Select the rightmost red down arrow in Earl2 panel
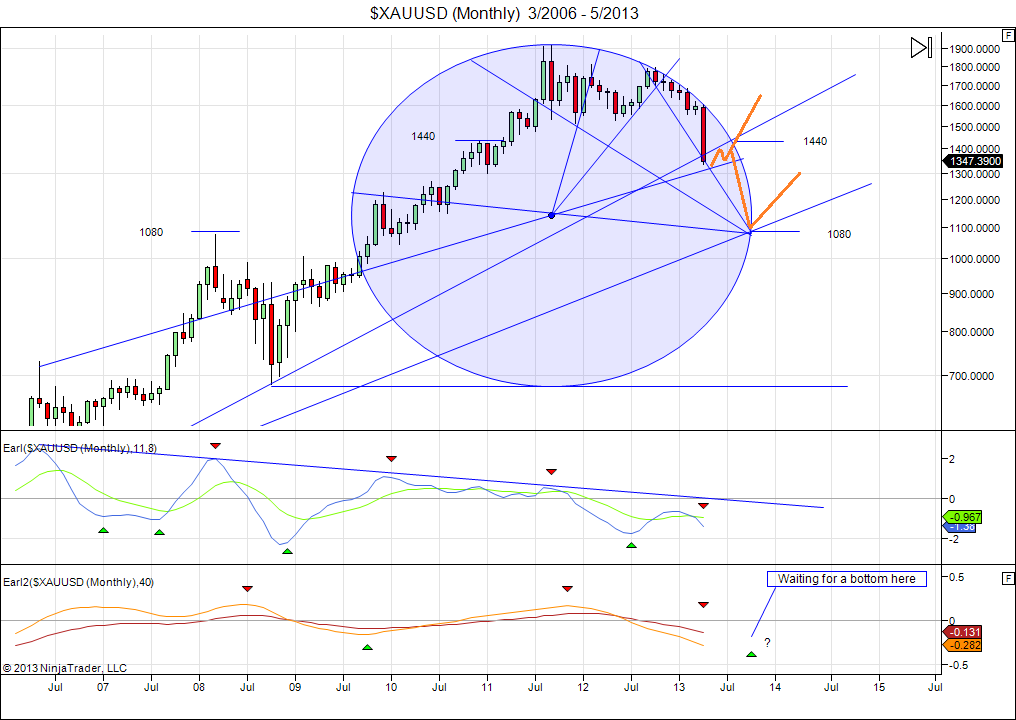 click(703, 605)
